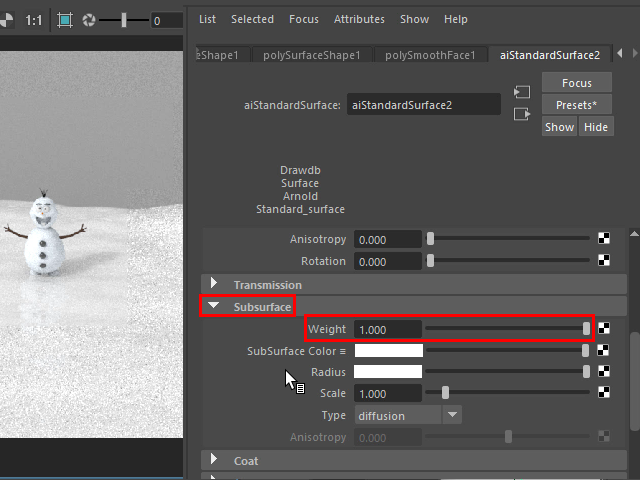Switch to the polySmoothFace1 tab
The image size is (640, 480).
[x=431, y=55]
